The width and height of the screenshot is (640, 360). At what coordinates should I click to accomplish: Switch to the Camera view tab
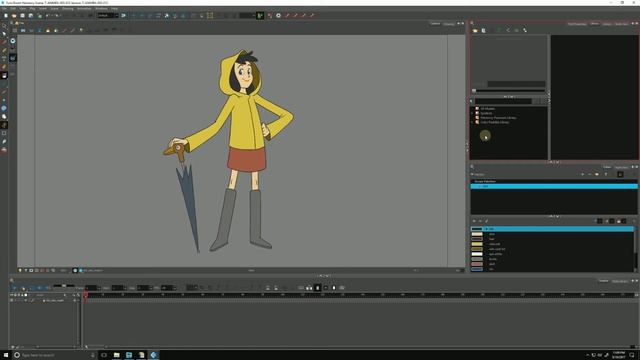click(436, 24)
